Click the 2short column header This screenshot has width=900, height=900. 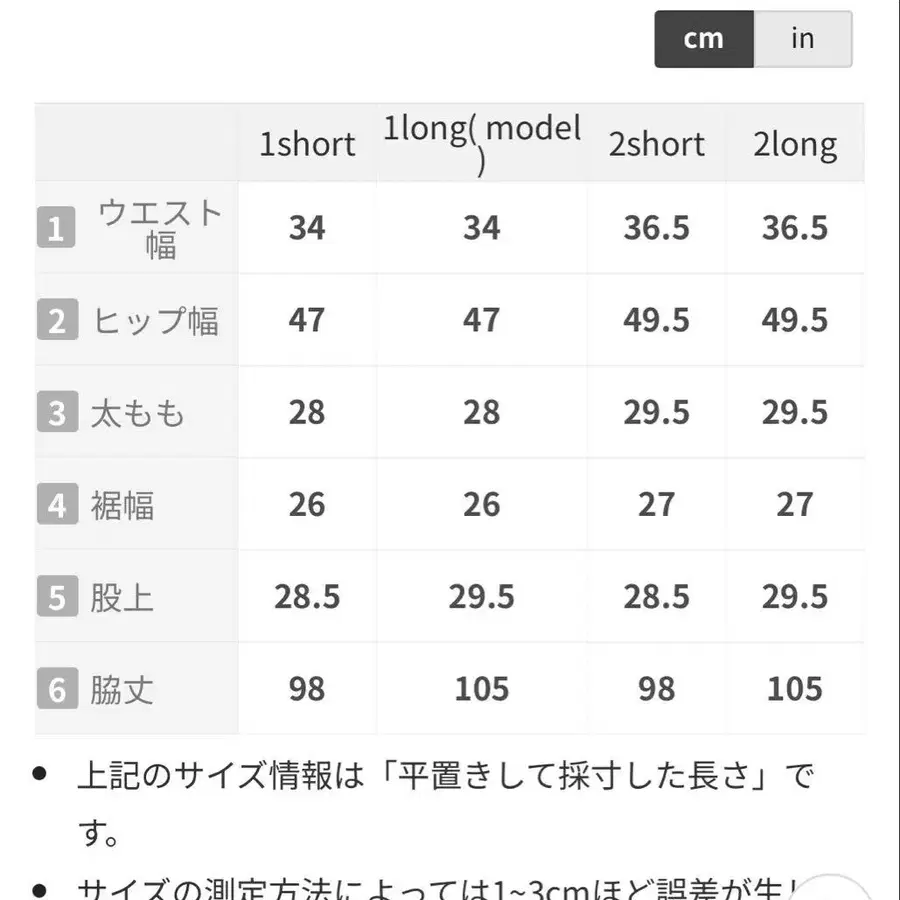coord(657,144)
